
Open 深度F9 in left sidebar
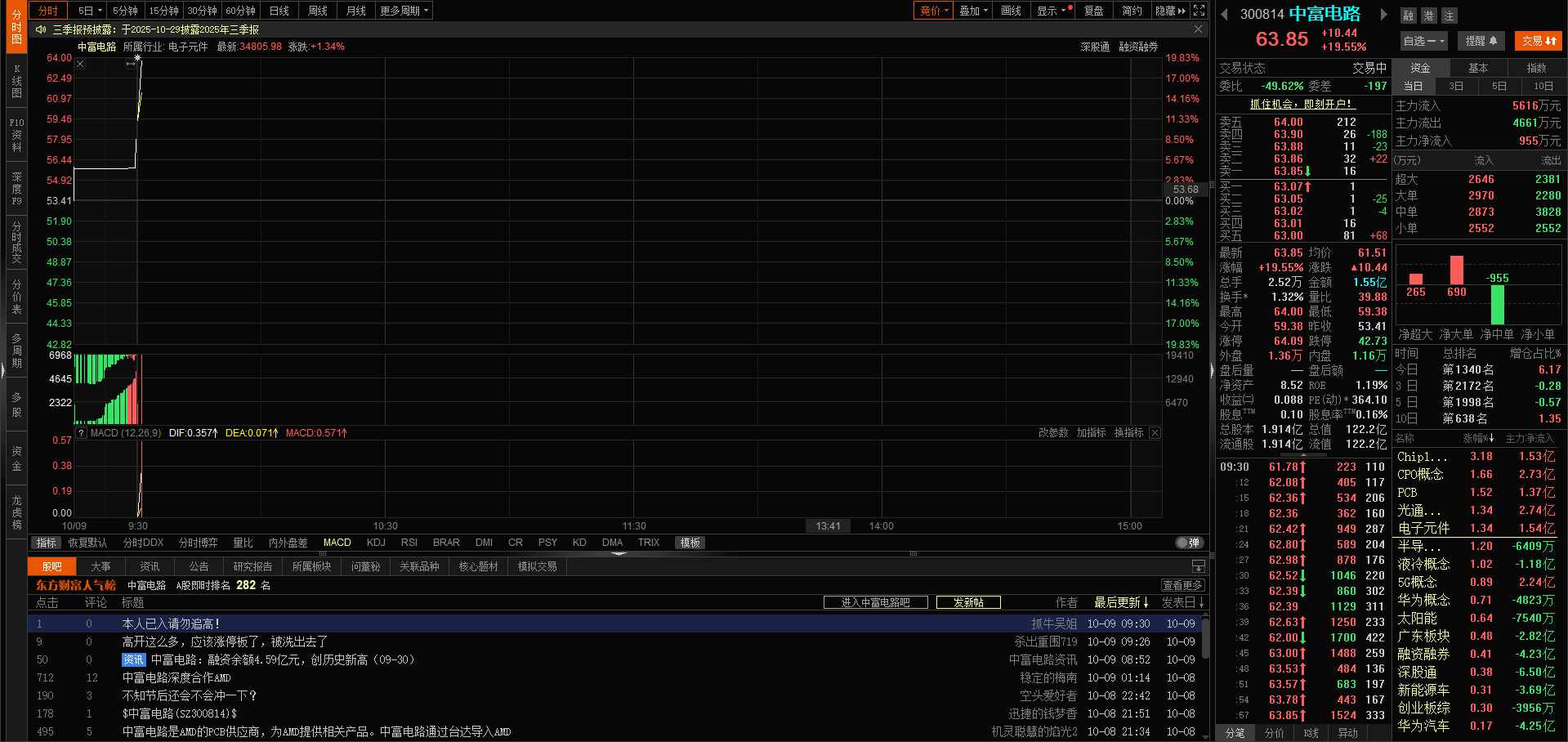pyautogui.click(x=16, y=189)
